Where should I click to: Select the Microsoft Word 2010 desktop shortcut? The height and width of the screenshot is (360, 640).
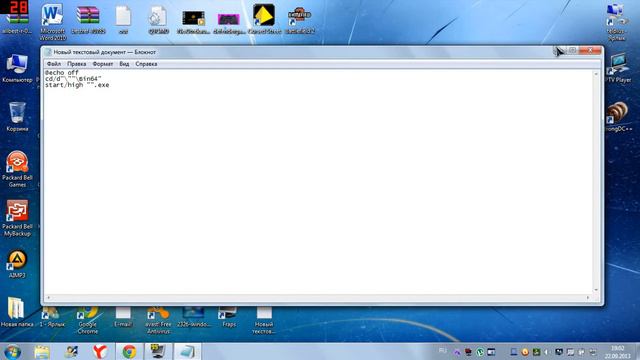click(53, 22)
